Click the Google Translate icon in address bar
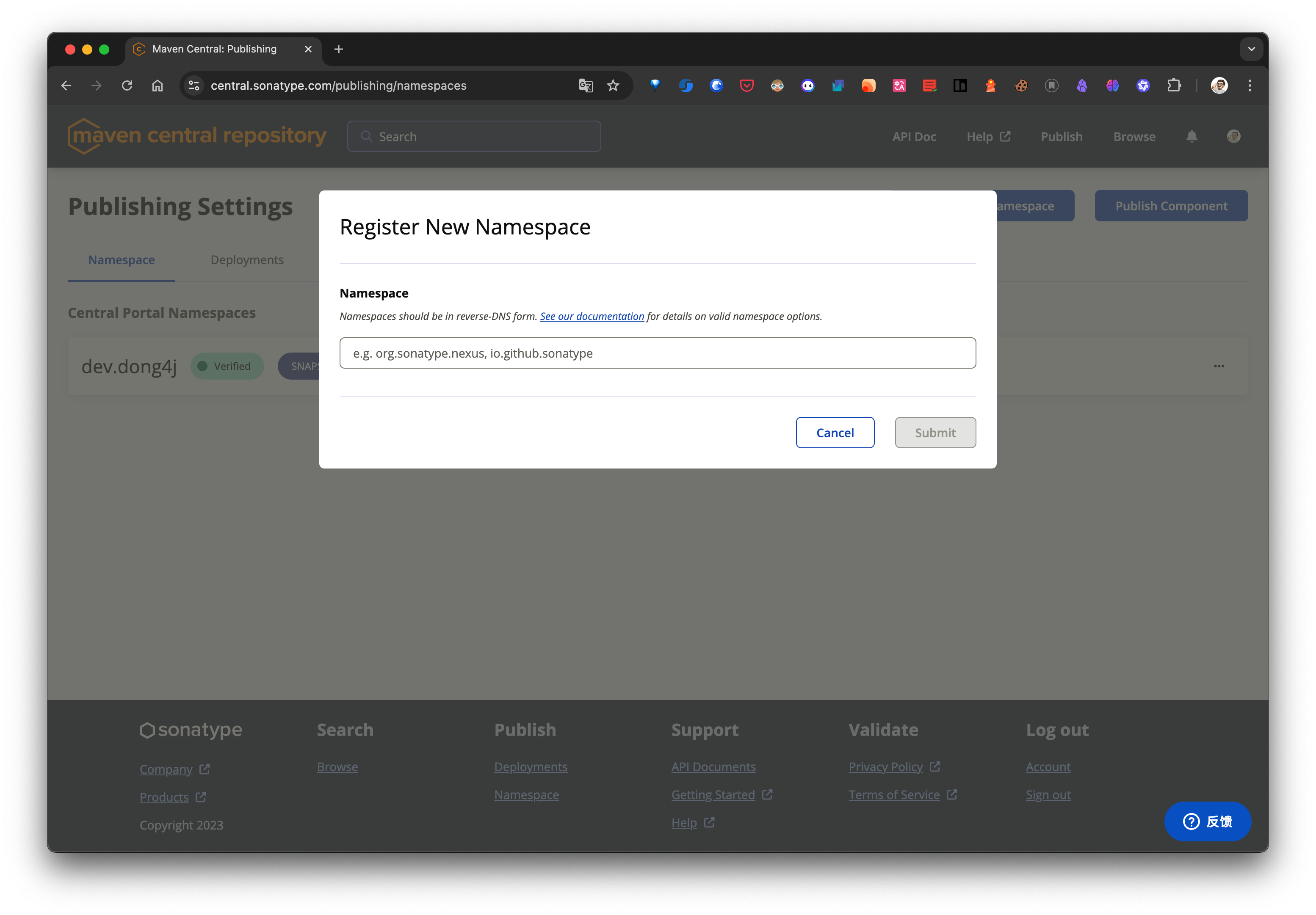The height and width of the screenshot is (915, 1316). (585, 85)
